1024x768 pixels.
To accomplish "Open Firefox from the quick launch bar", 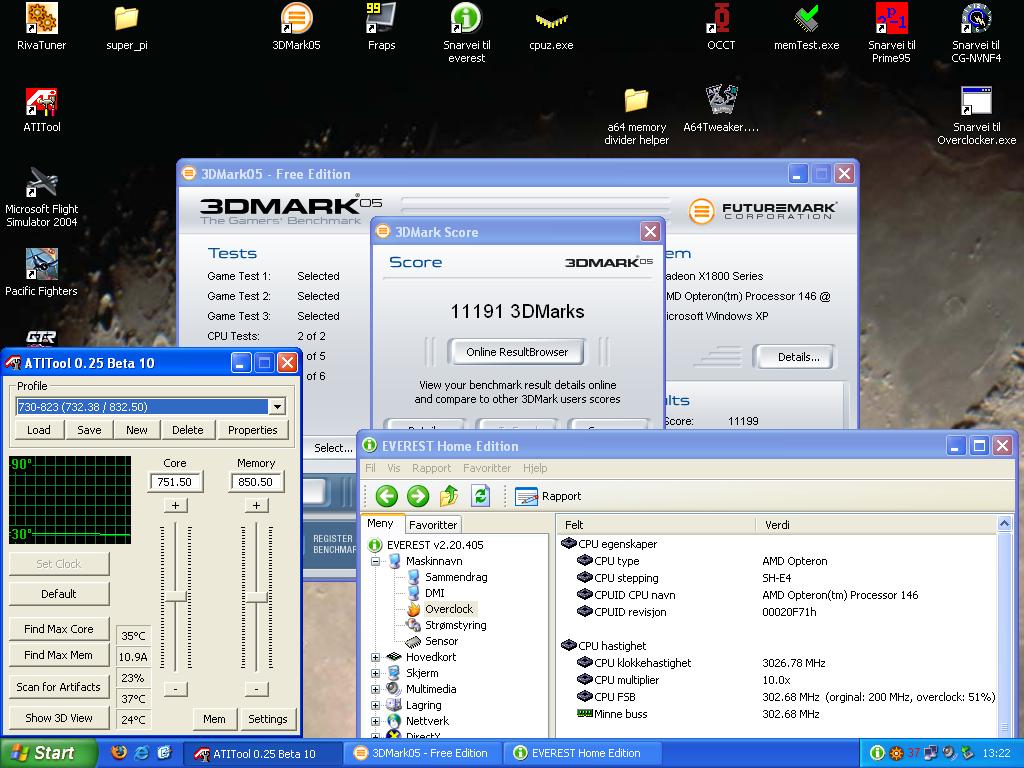I will click(x=119, y=752).
